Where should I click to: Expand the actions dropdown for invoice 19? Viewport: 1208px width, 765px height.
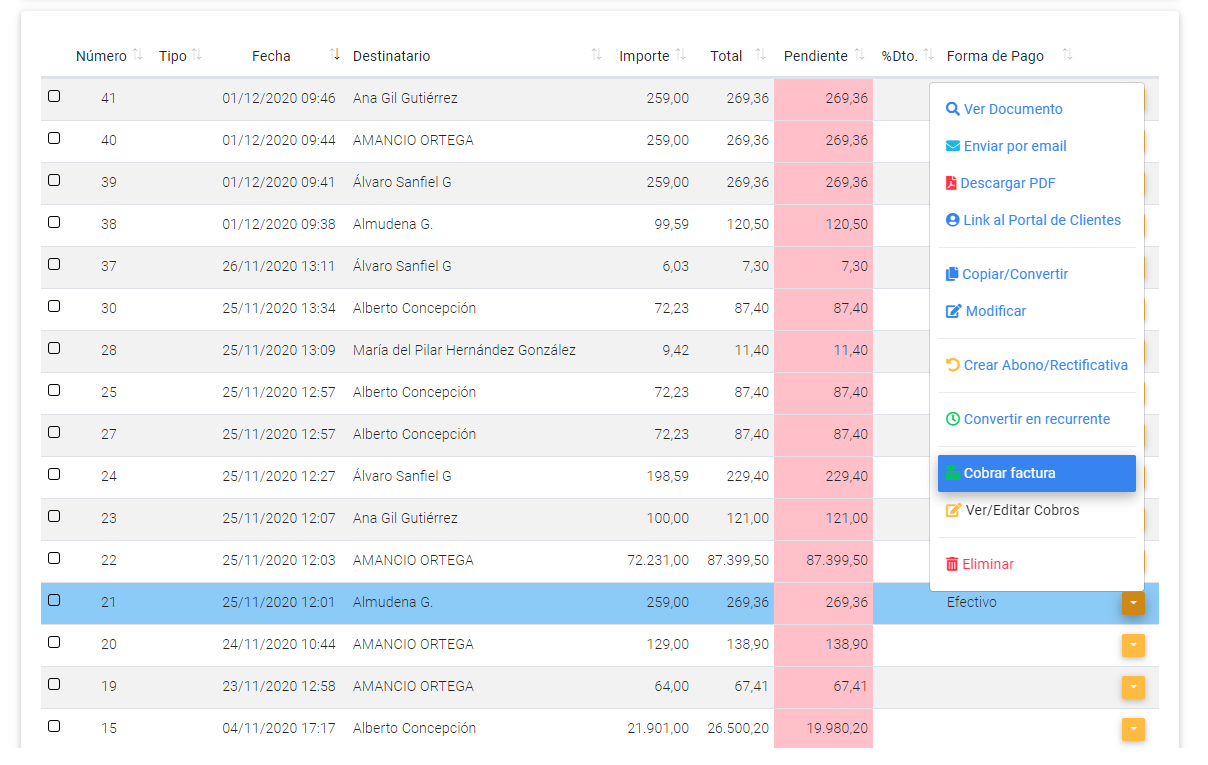(1133, 687)
